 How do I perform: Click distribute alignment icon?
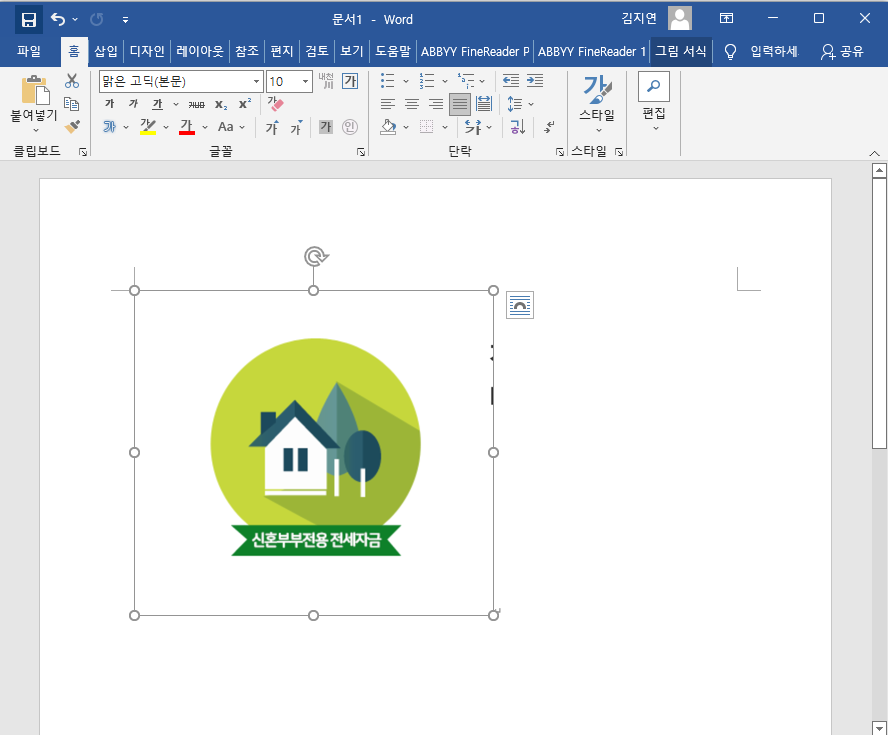(484, 104)
